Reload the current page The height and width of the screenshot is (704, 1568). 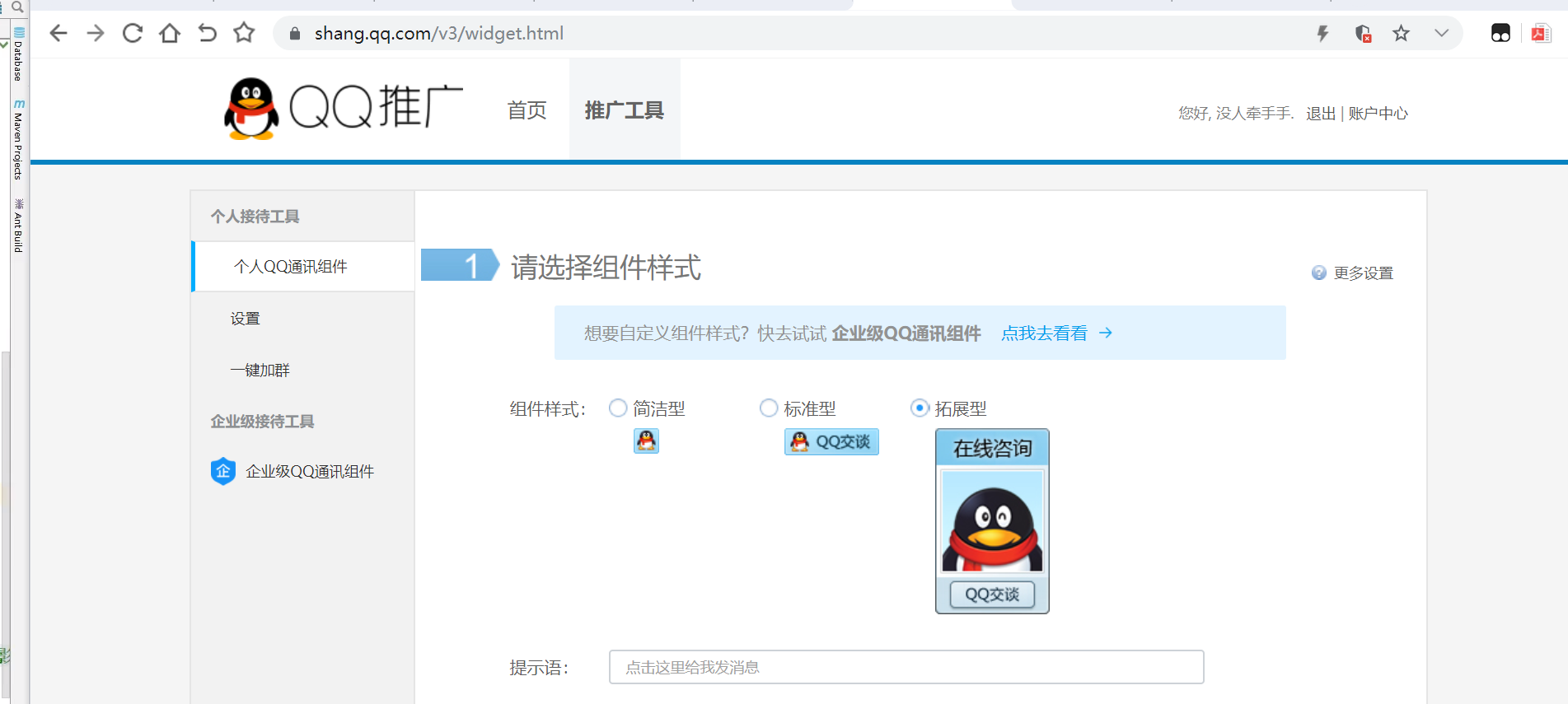pyautogui.click(x=133, y=33)
